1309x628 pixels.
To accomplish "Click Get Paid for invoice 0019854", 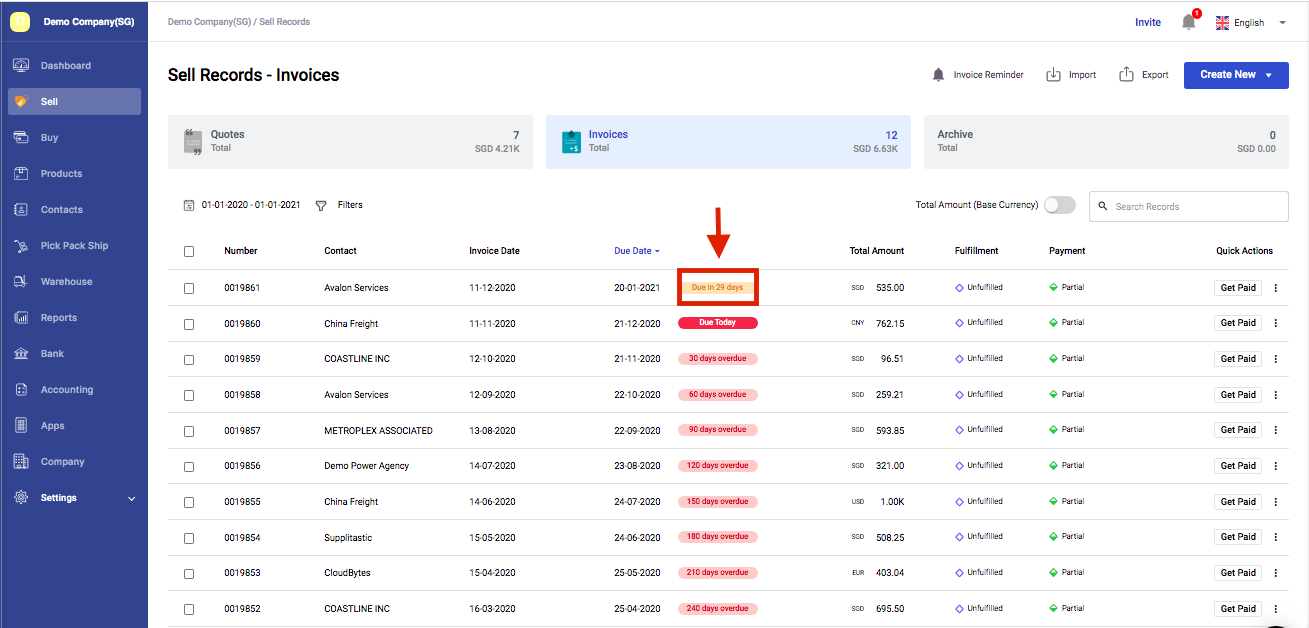I will click(1238, 537).
